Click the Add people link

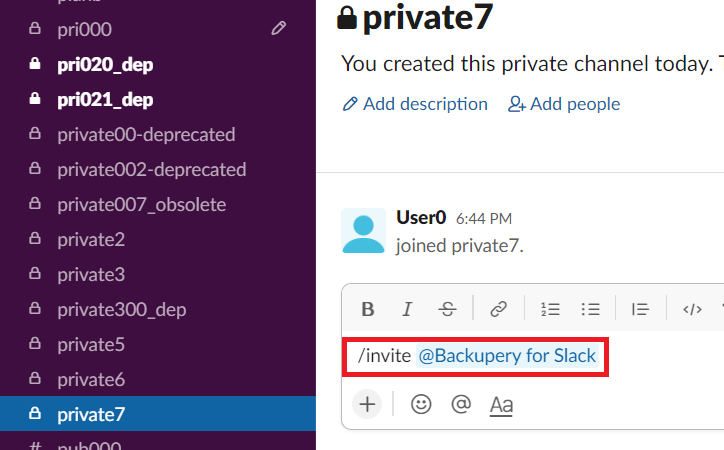[564, 104]
